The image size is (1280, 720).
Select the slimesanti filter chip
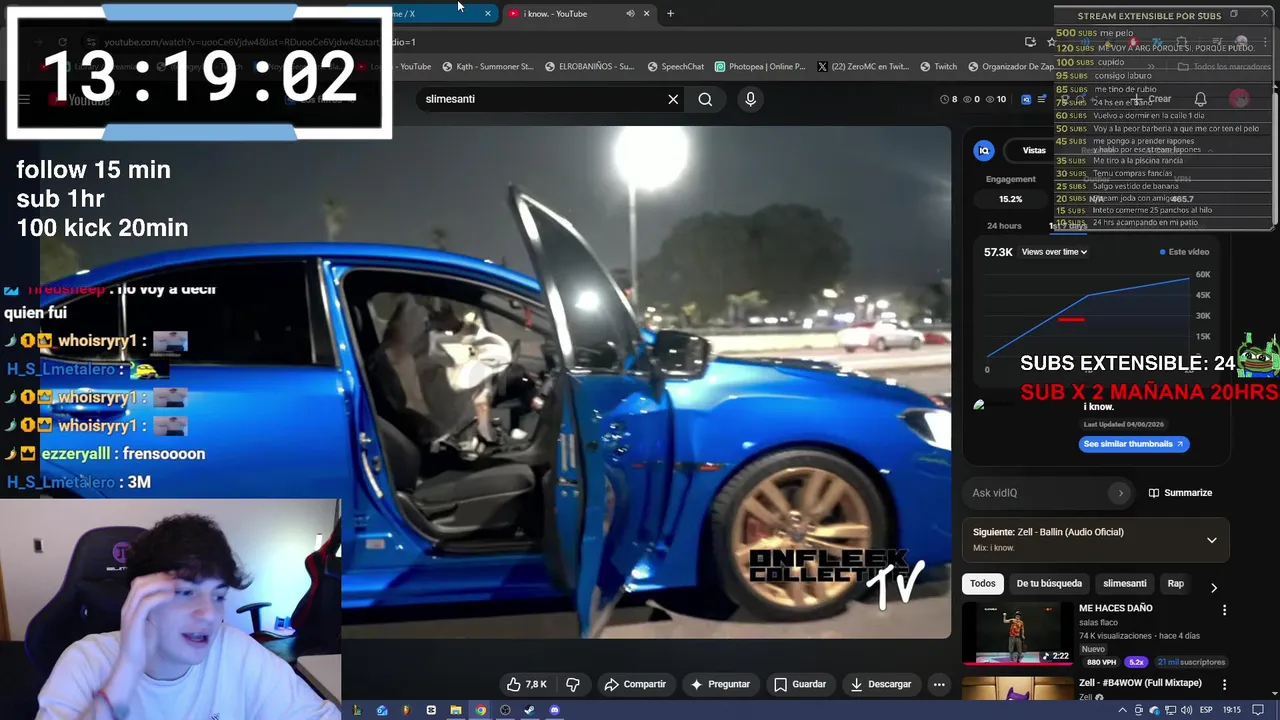pos(1125,583)
